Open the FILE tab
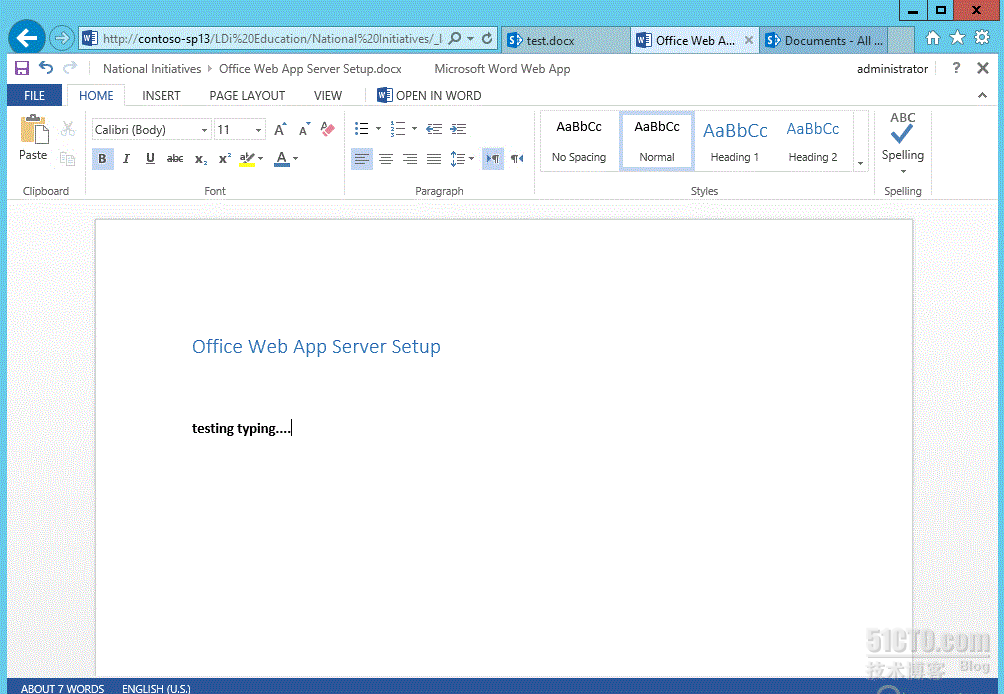The width and height of the screenshot is (1004, 694). pos(35,95)
